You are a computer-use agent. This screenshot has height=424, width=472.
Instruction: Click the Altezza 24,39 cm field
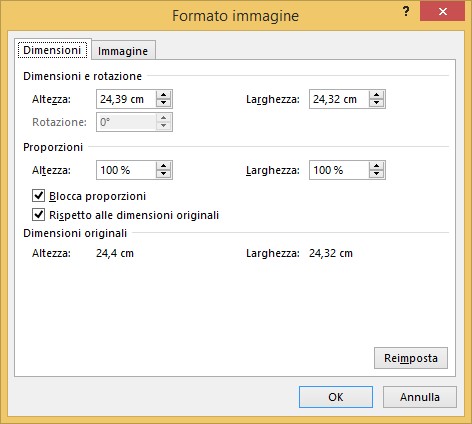coord(126,99)
